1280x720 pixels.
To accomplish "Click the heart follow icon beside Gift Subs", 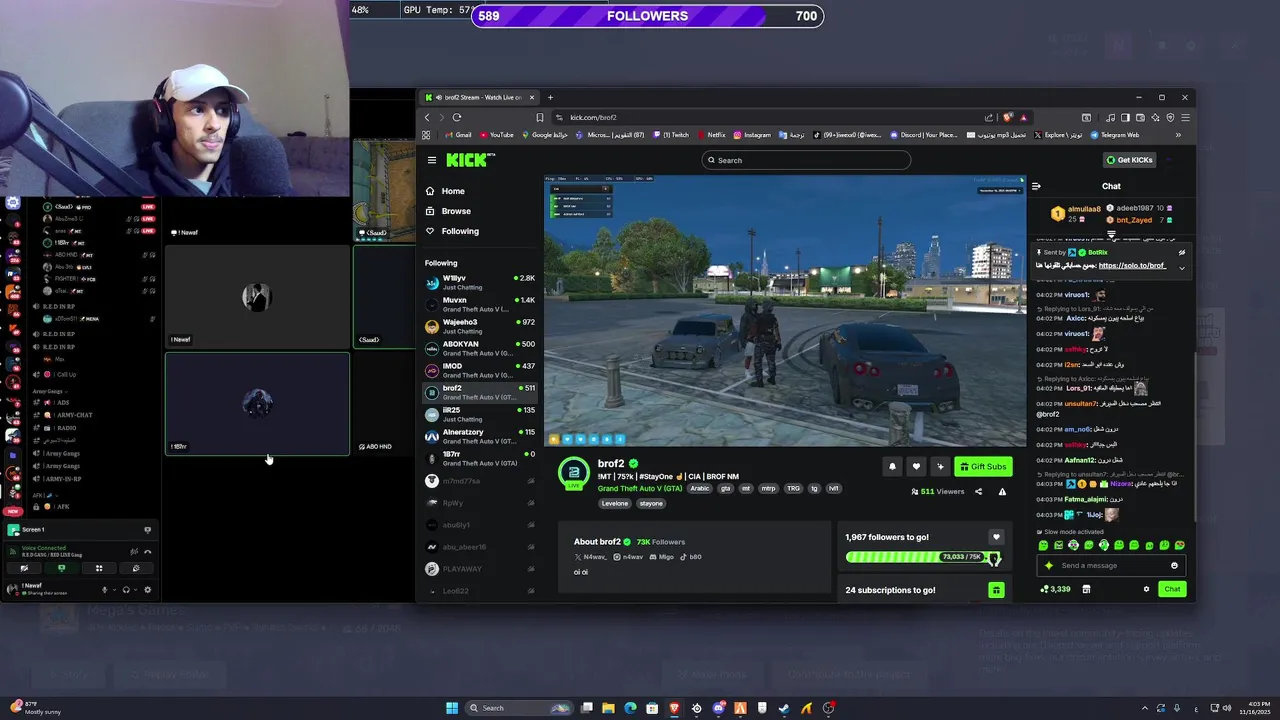I will point(916,466).
